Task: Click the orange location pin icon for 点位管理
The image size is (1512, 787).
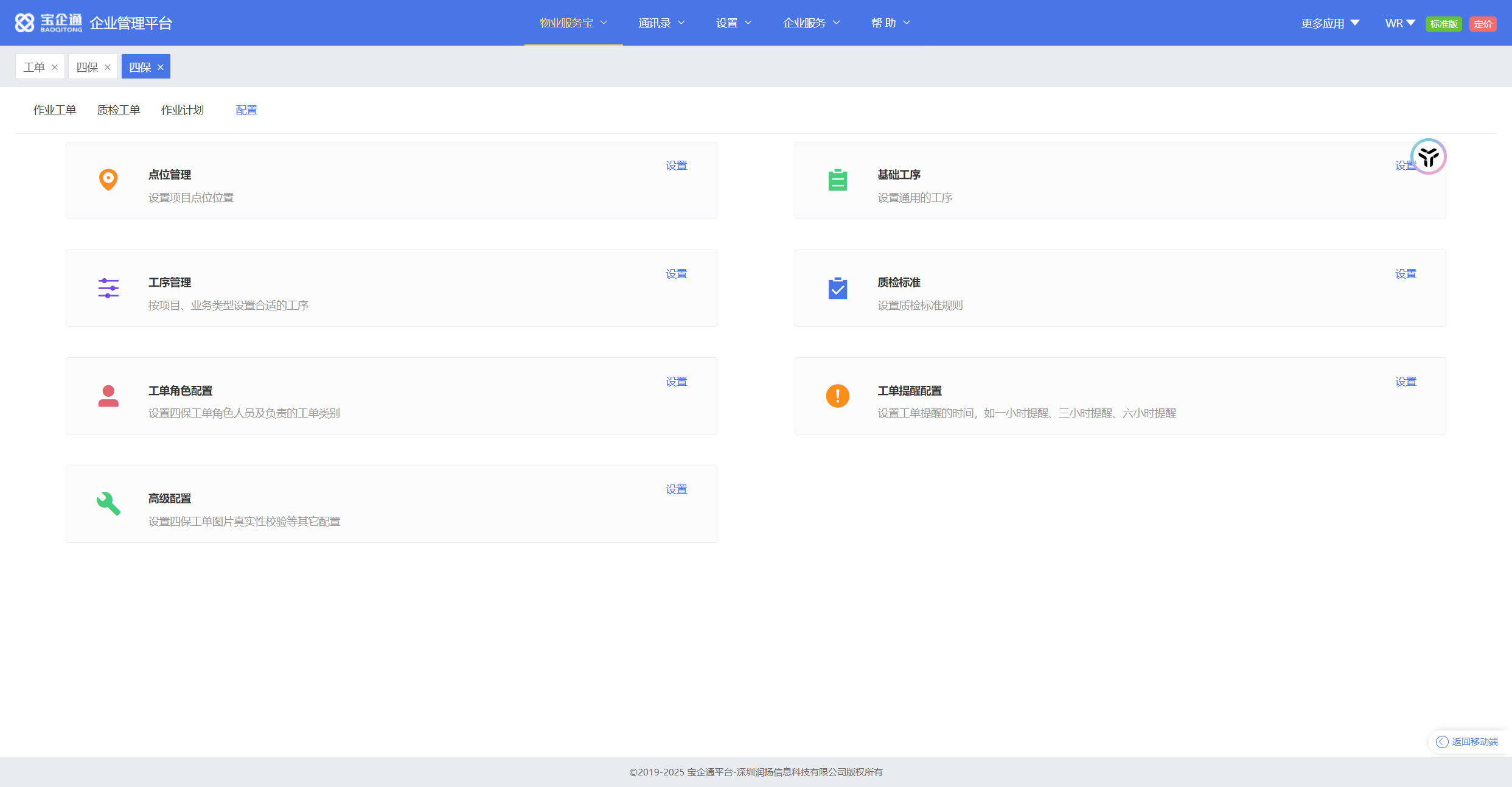Action: click(x=108, y=180)
